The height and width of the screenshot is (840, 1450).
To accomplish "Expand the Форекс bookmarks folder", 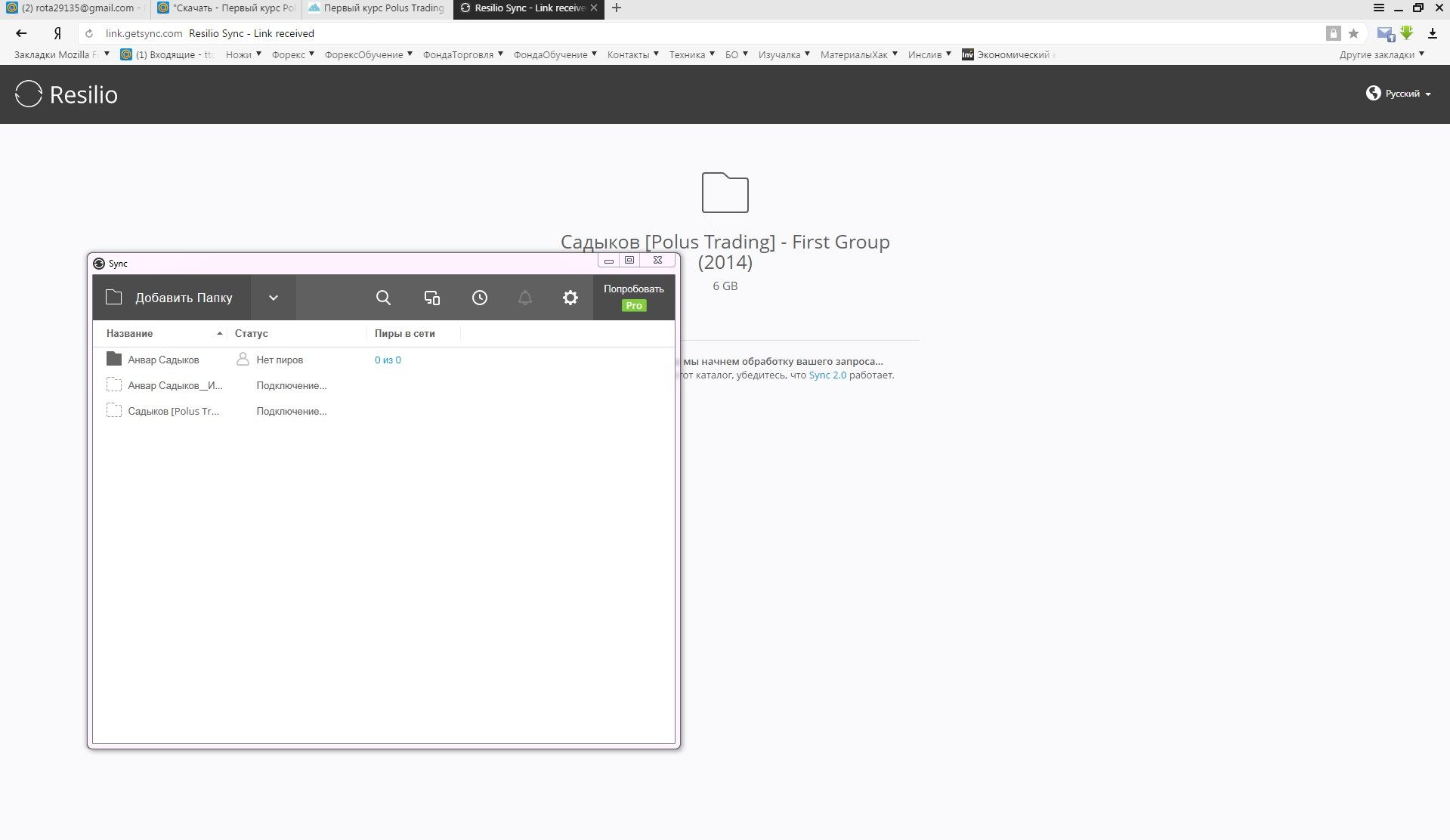I will (x=293, y=54).
